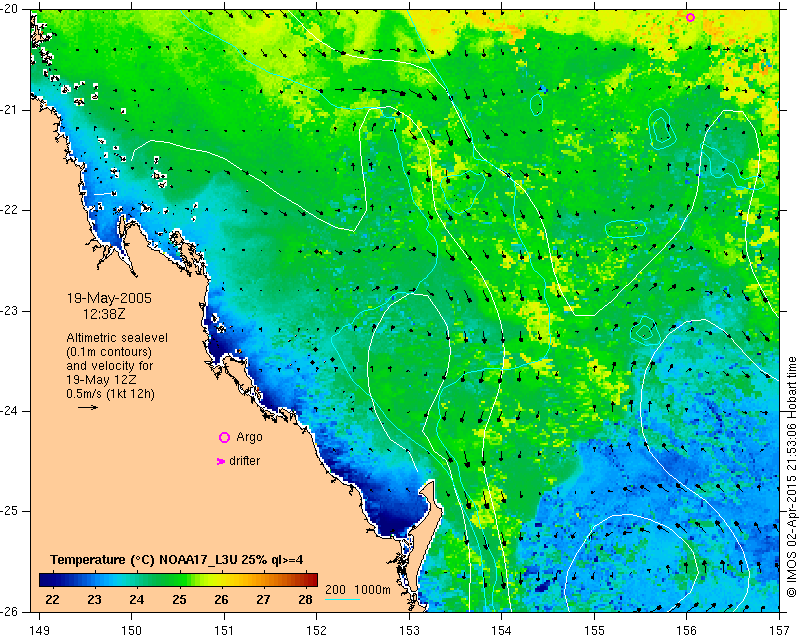Click the '27' colorbar tick label
This screenshot has width=800, height=640.
pyautogui.click(x=263, y=599)
